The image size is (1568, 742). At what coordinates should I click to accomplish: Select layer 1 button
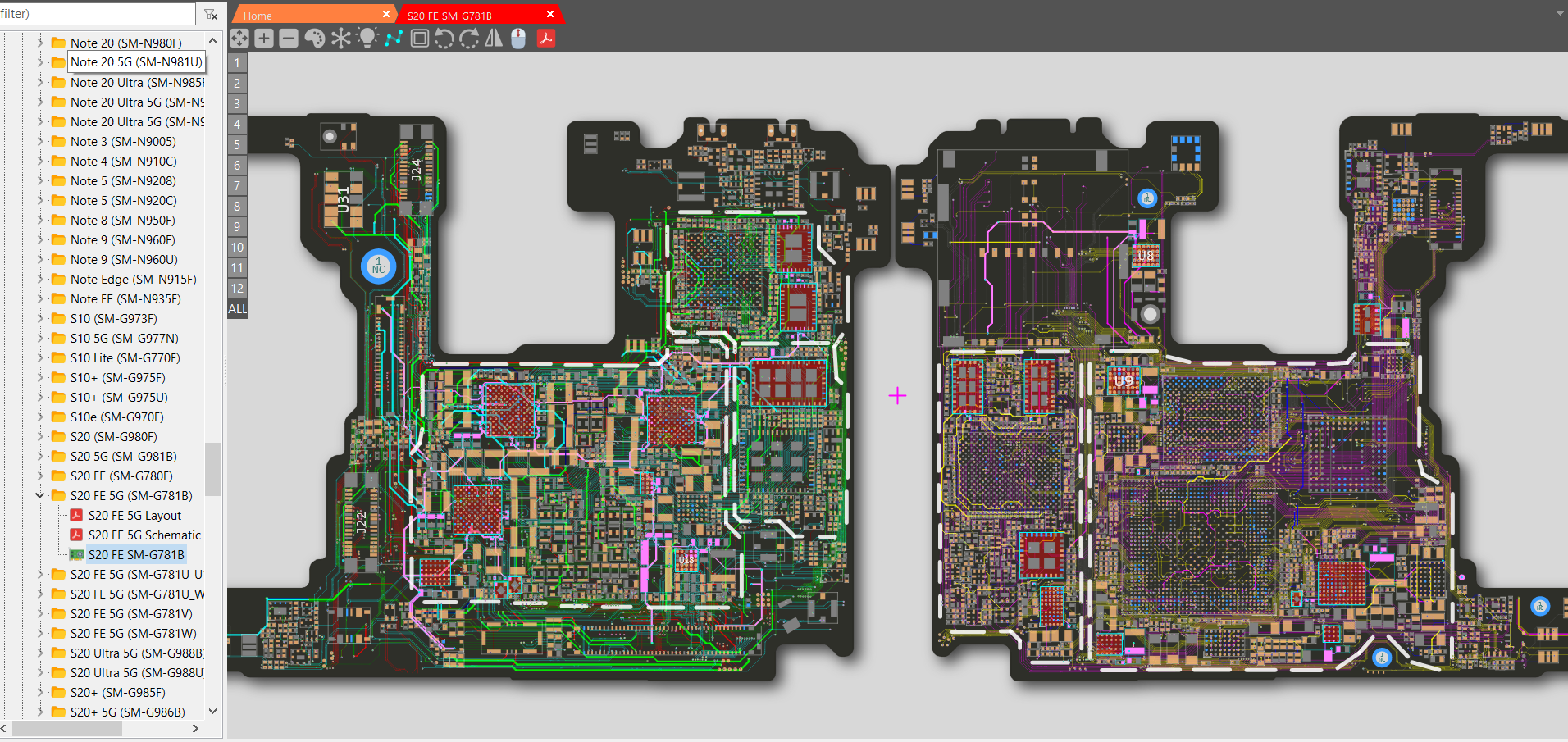tap(238, 63)
